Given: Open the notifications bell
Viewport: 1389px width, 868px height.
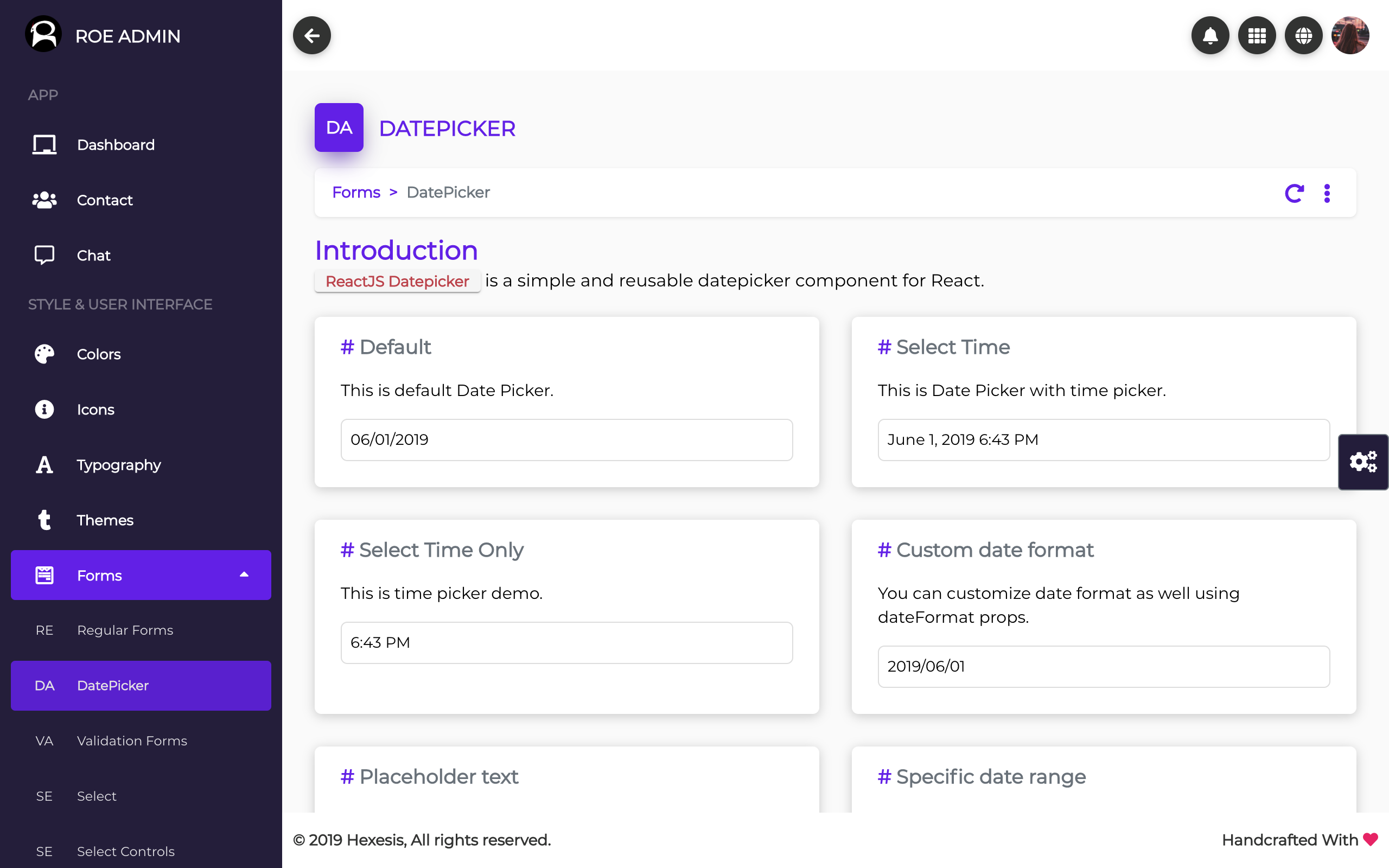Looking at the screenshot, I should click(x=1210, y=36).
